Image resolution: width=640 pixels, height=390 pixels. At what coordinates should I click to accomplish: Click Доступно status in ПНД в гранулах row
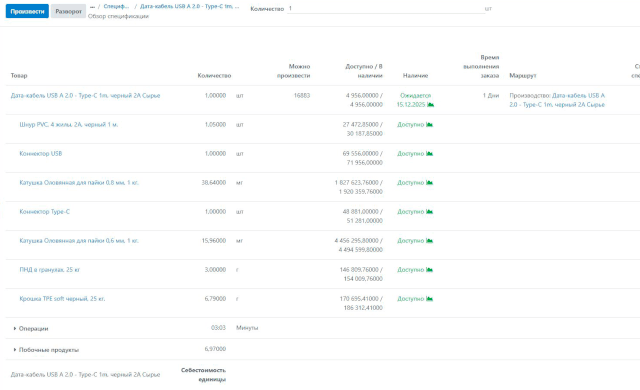[x=411, y=269]
